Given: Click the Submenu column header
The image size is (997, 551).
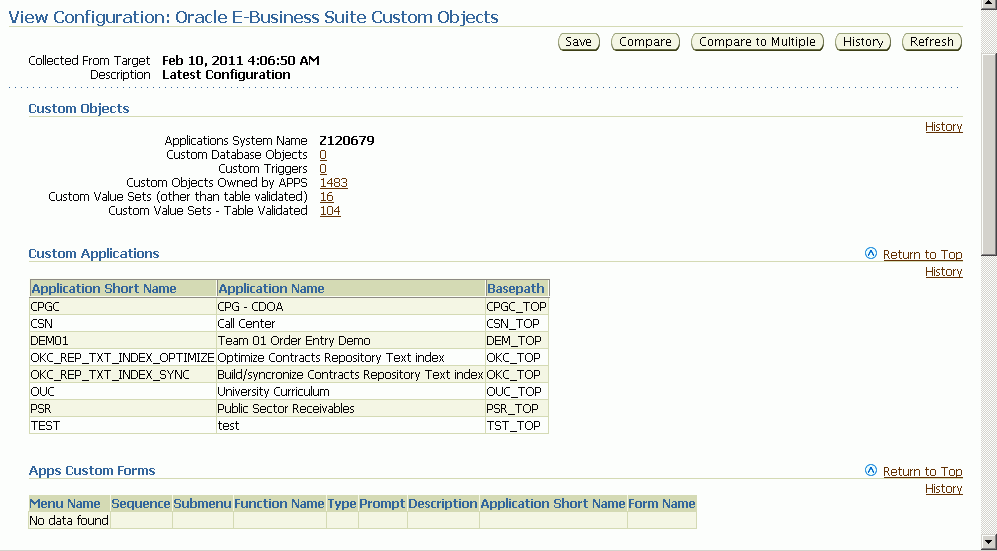Looking at the screenshot, I should (x=202, y=503).
